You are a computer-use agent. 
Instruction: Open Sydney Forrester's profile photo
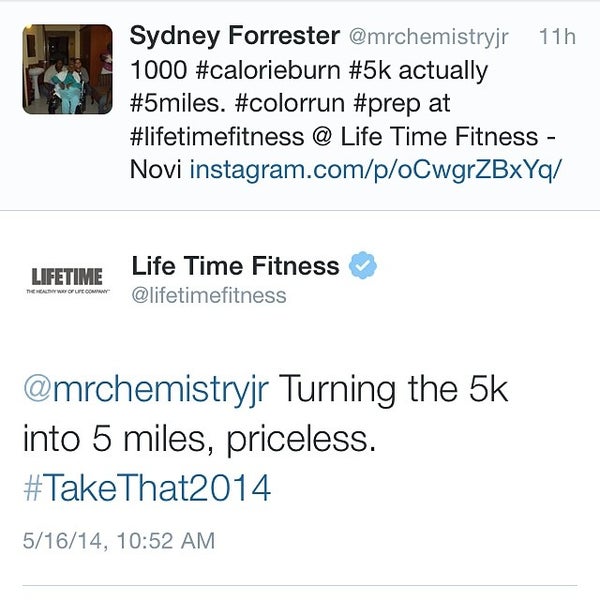(x=68, y=69)
